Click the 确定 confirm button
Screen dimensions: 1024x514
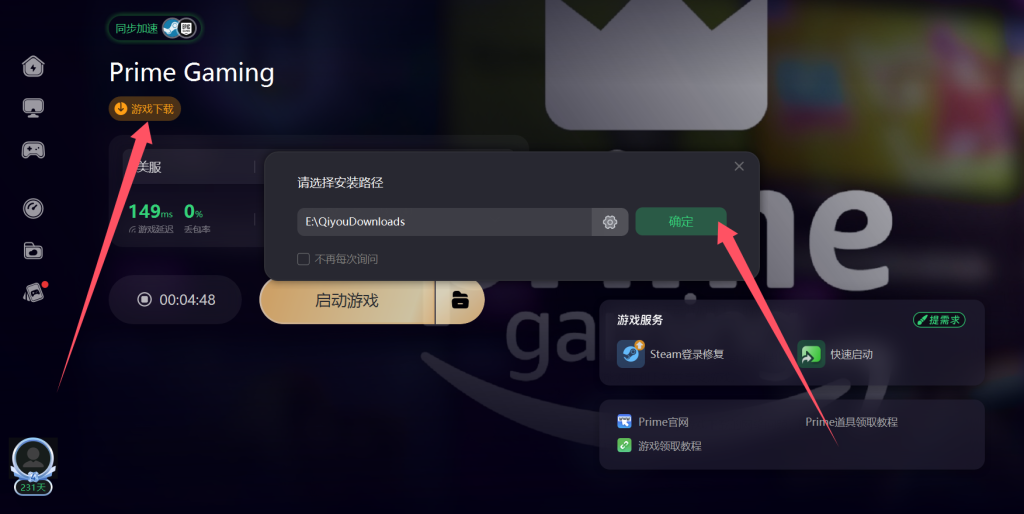680,221
